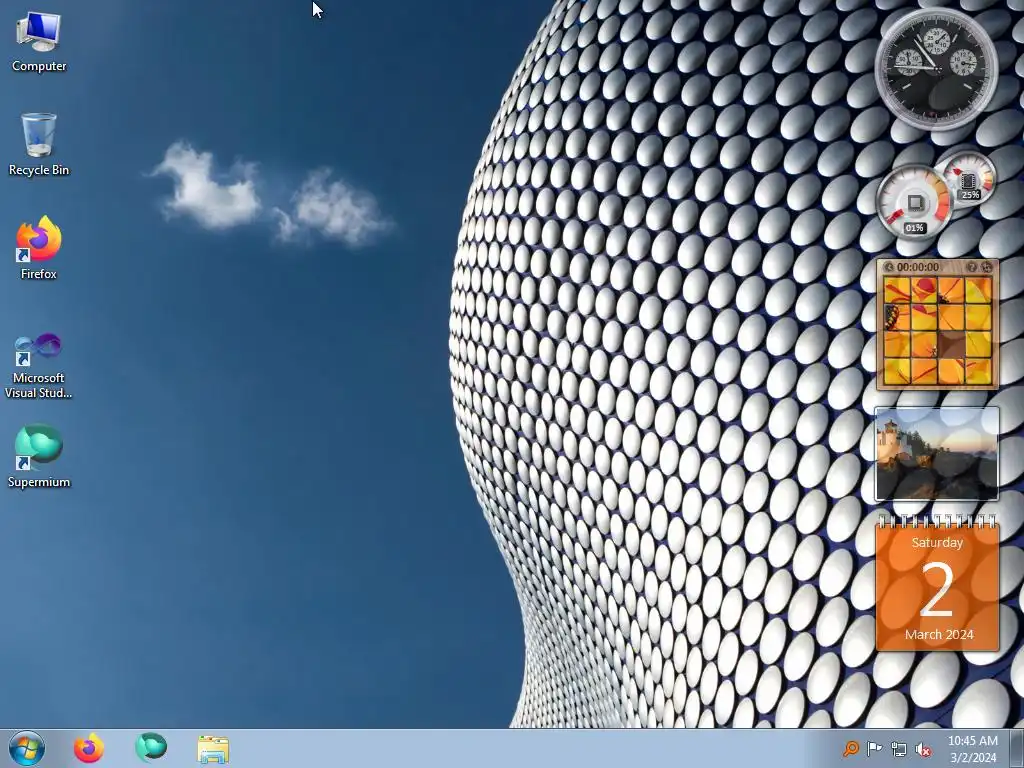
Task: Click the puzzle tile with dark spotted edge
Action: pyautogui.click(x=897, y=317)
